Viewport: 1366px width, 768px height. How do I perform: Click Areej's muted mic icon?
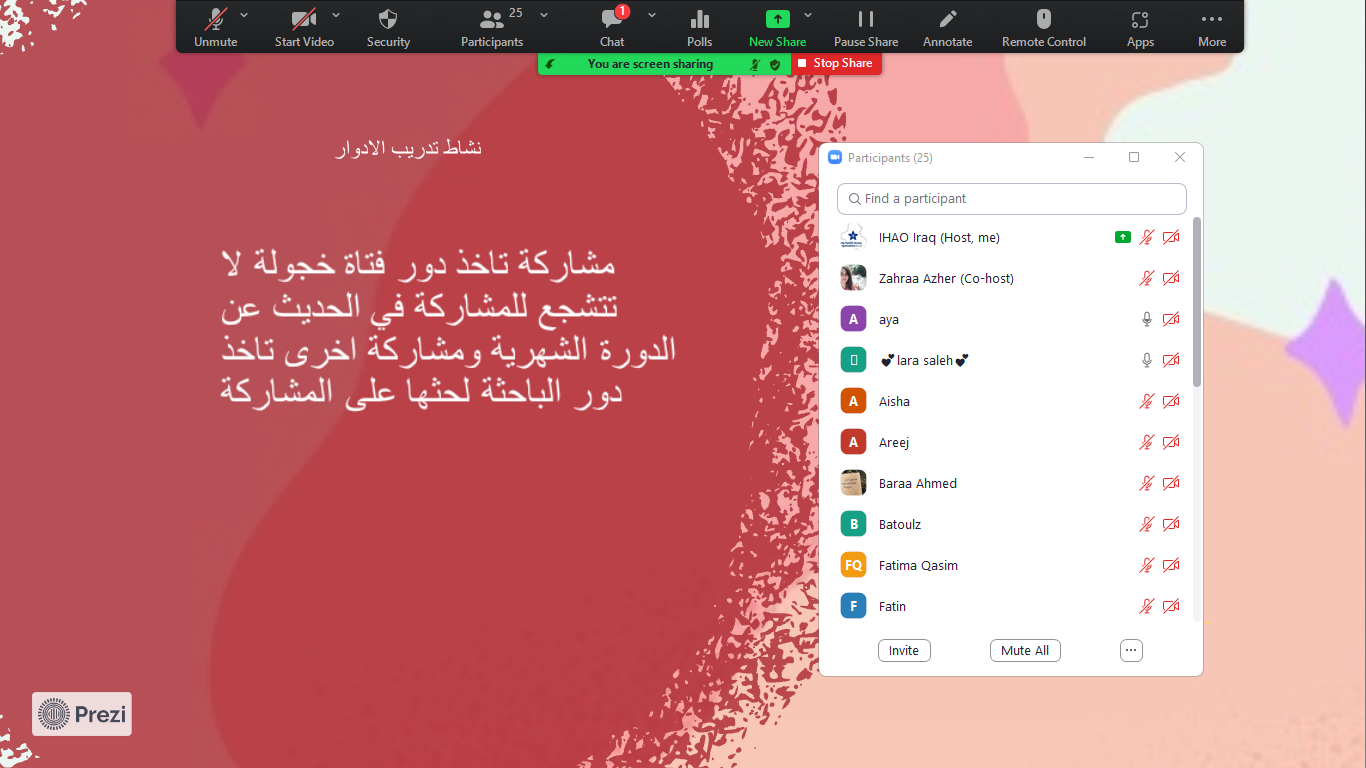pos(1147,442)
